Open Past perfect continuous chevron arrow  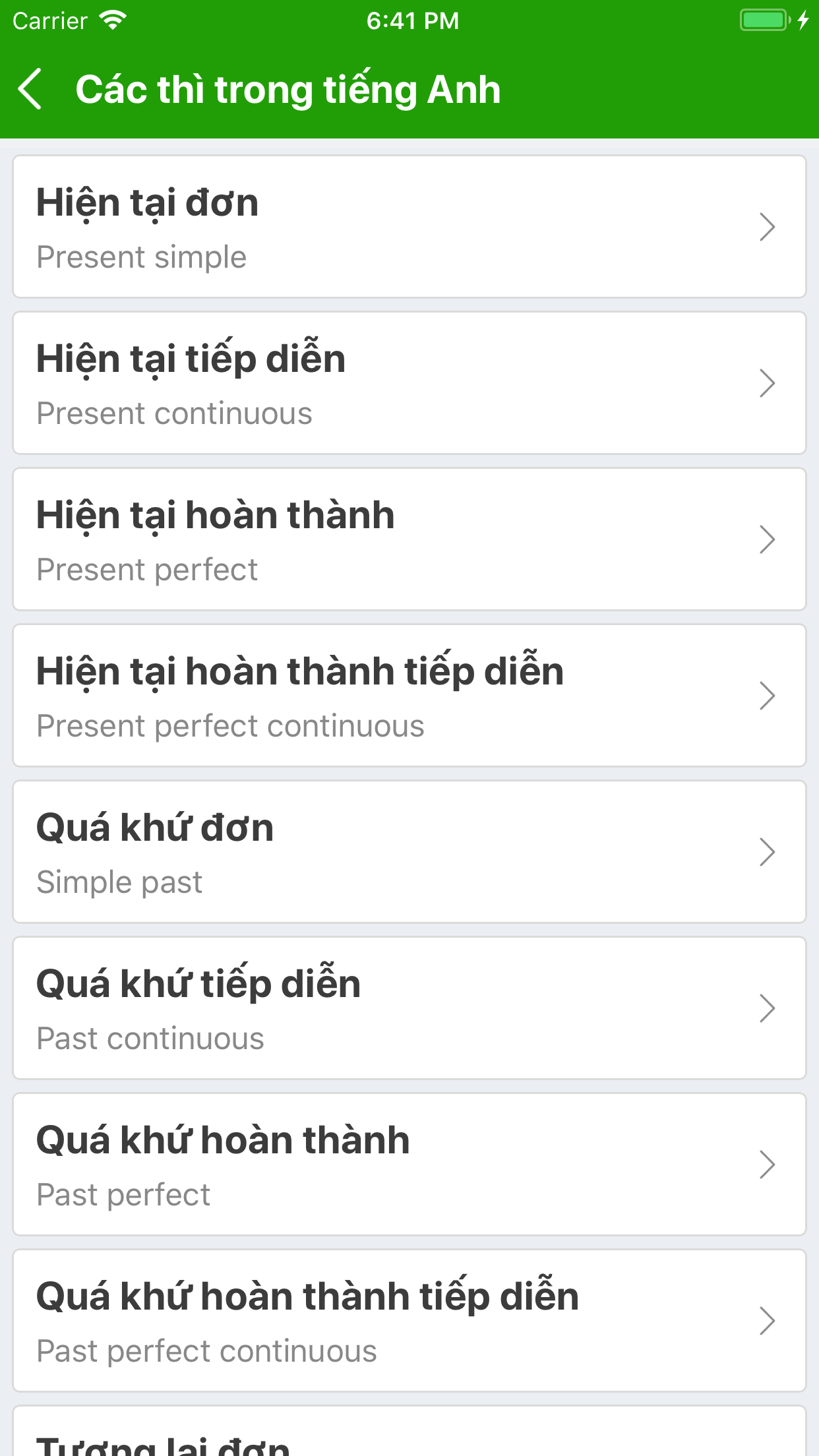766,1321
